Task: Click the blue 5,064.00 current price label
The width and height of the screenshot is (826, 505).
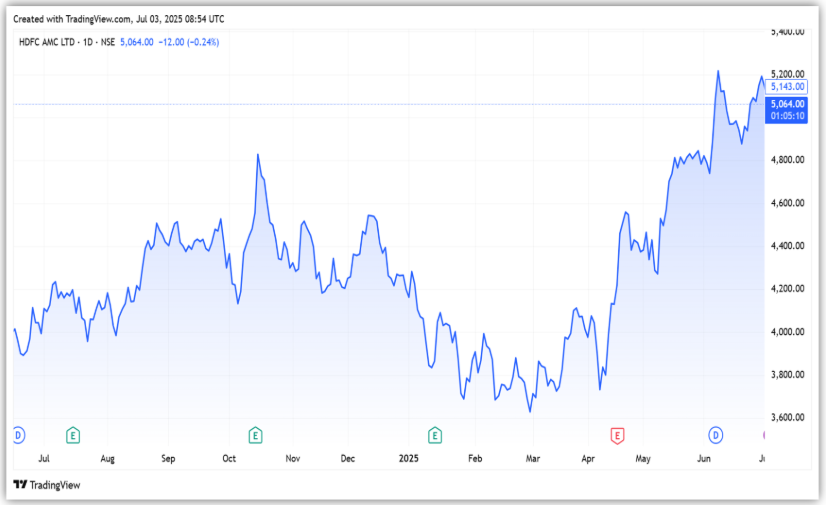Action: (x=787, y=103)
